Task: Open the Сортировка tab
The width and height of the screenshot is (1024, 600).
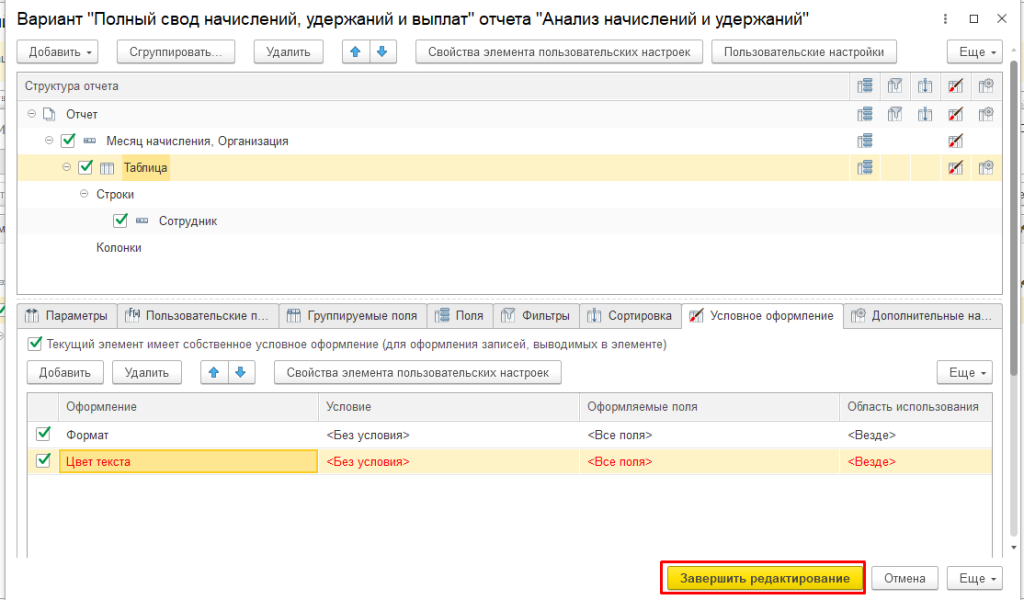Action: coord(629,316)
